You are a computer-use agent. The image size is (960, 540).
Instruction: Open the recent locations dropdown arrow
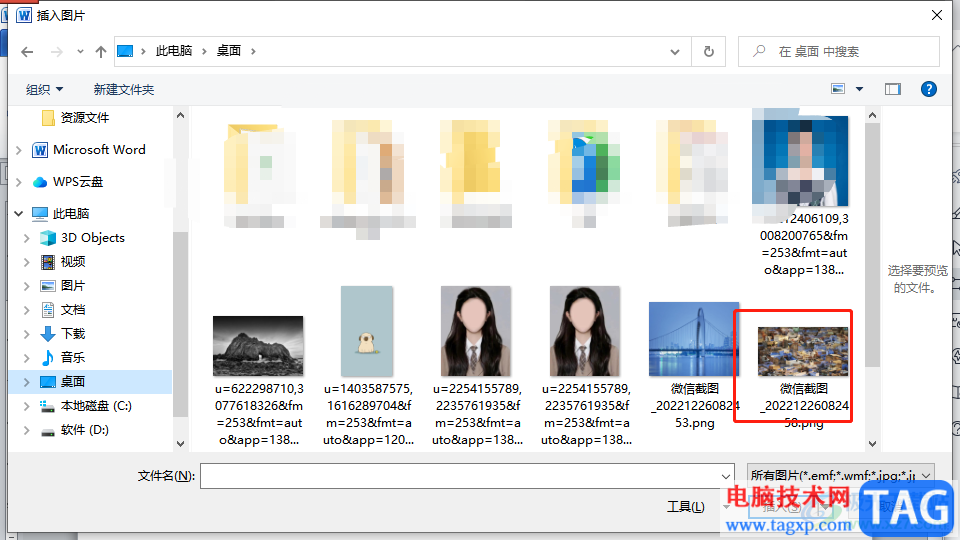[80, 52]
